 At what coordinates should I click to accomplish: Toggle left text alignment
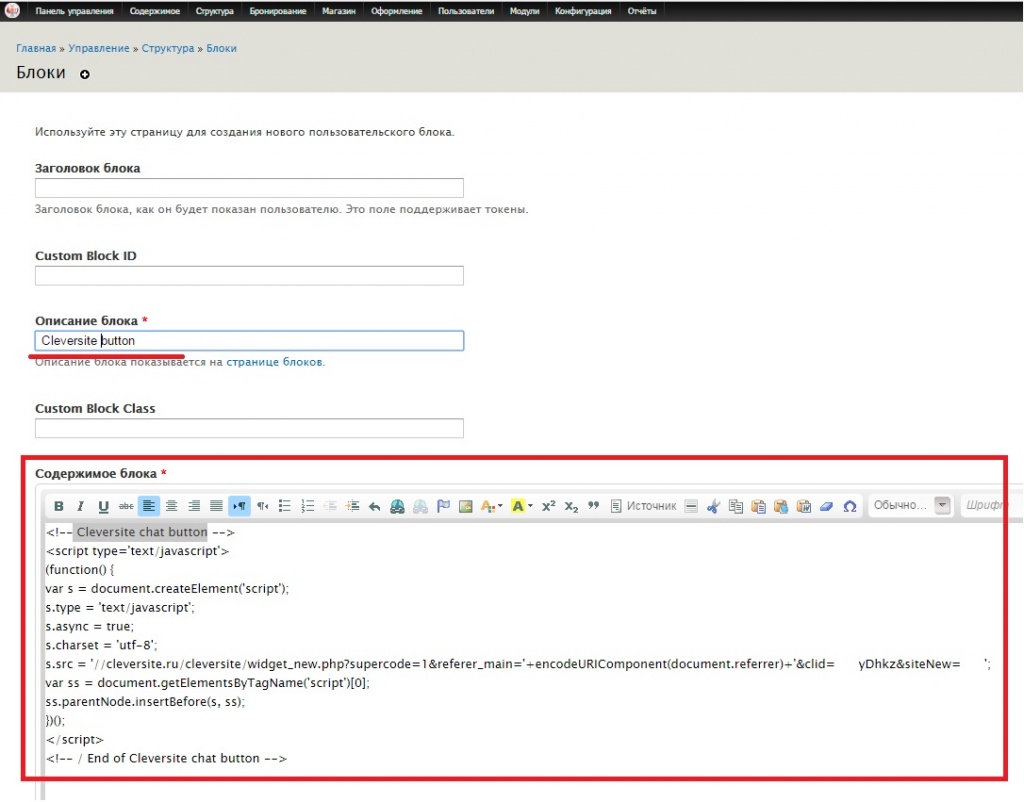(148, 506)
